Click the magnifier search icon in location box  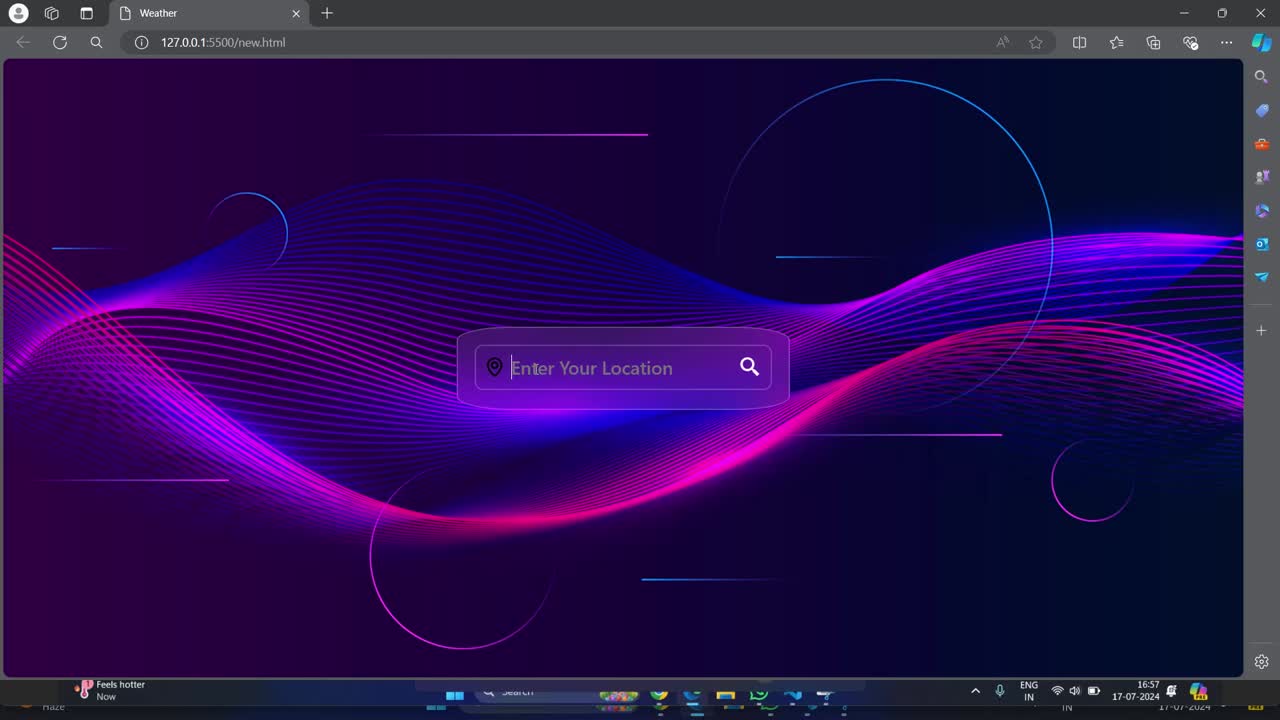point(749,367)
